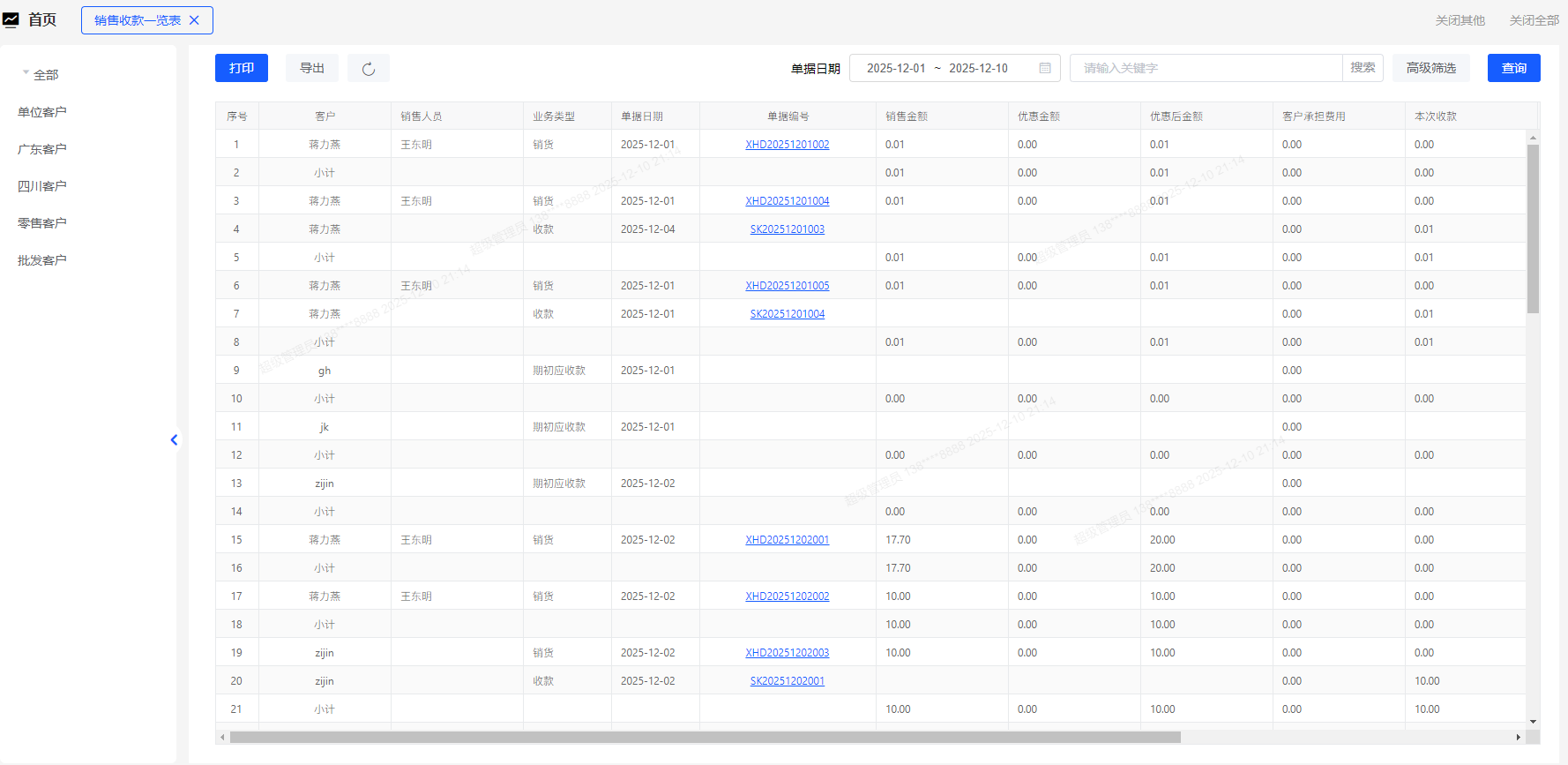This screenshot has width=1568, height=765.
Task: Click 关闭其他 to close other tabs
Action: point(1460,20)
